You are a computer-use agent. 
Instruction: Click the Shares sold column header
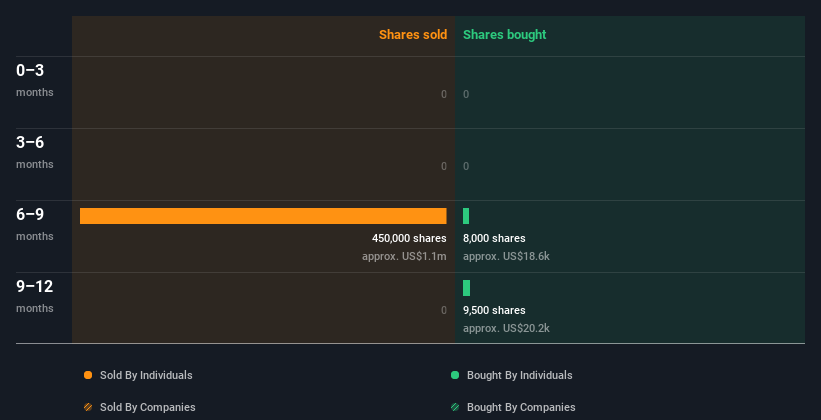point(413,35)
